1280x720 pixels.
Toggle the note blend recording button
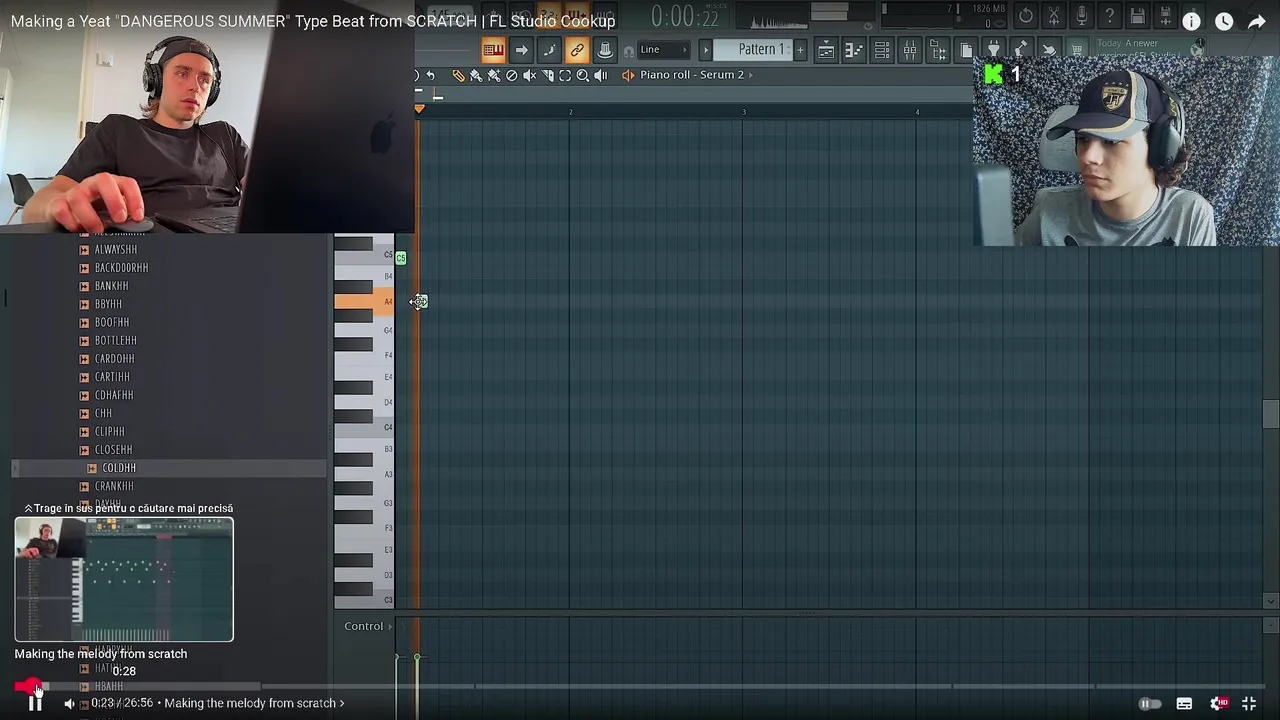click(x=549, y=50)
